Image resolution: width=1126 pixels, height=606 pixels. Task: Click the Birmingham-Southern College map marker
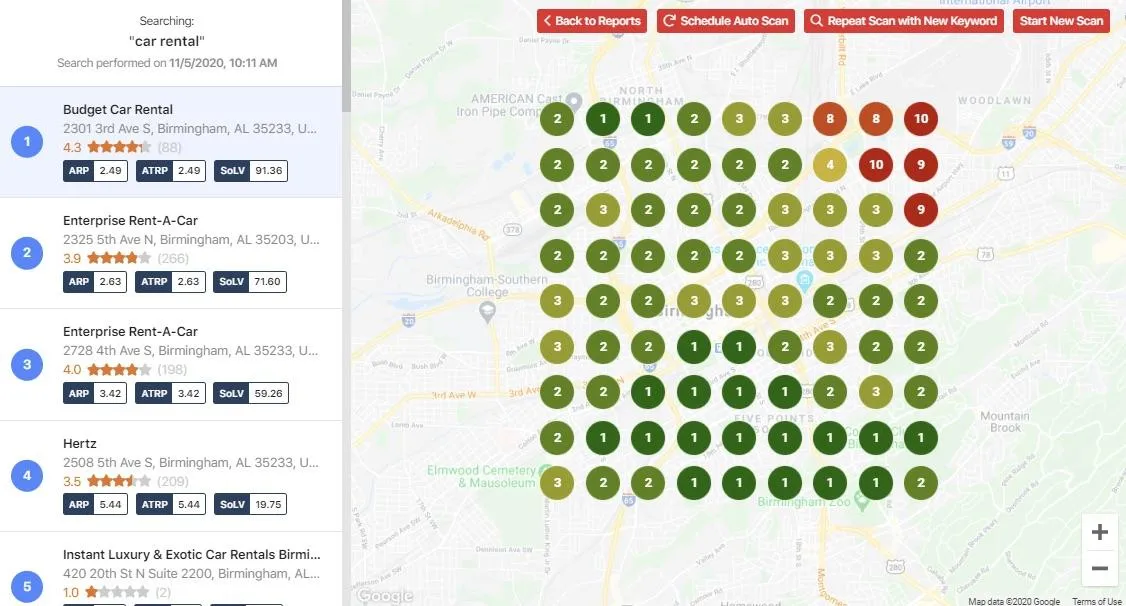(x=488, y=312)
